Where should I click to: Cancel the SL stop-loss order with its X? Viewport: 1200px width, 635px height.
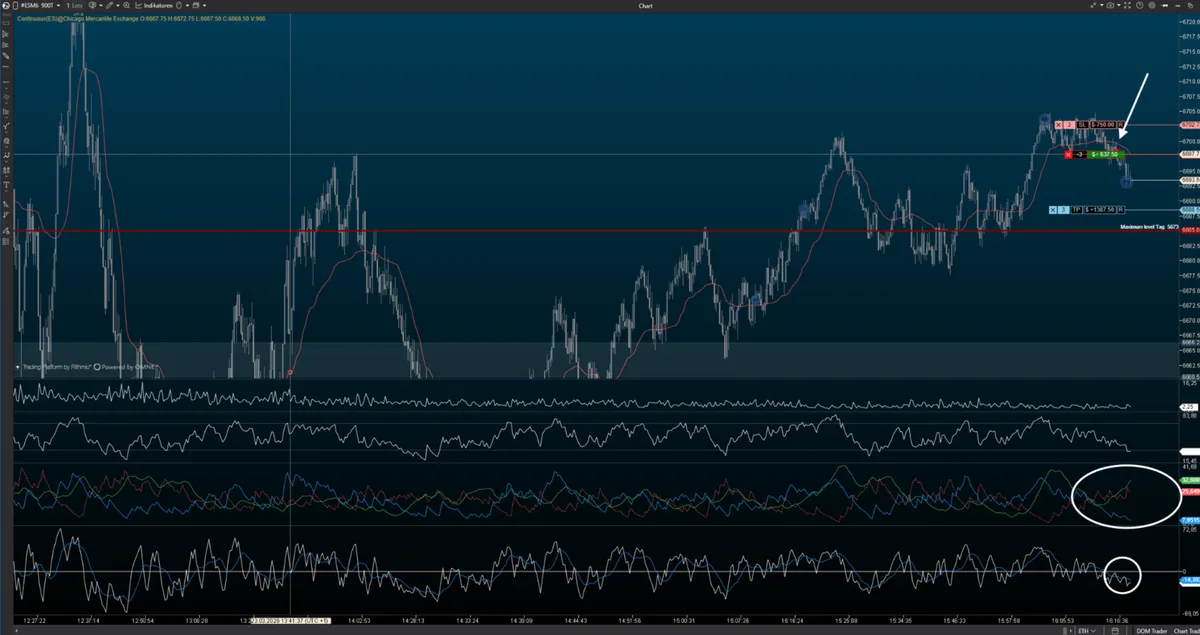pos(1058,125)
